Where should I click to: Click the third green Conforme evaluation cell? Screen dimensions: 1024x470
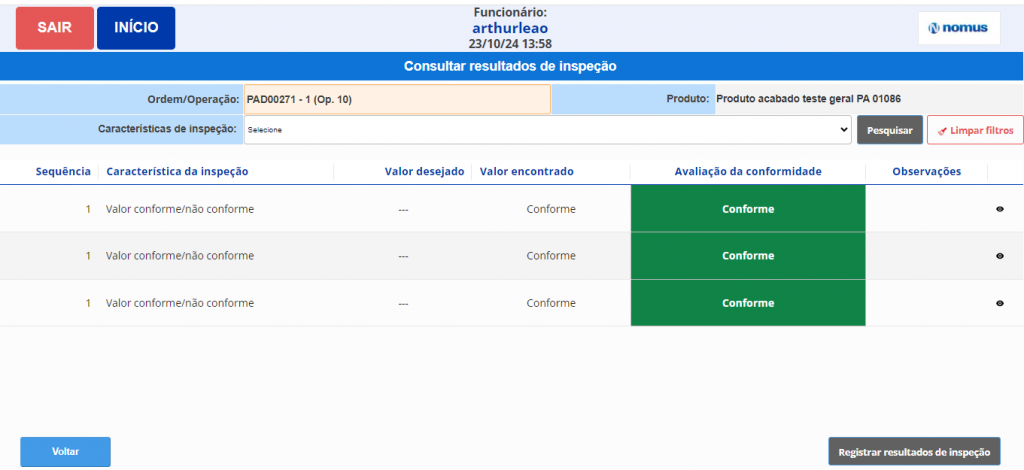pos(748,303)
